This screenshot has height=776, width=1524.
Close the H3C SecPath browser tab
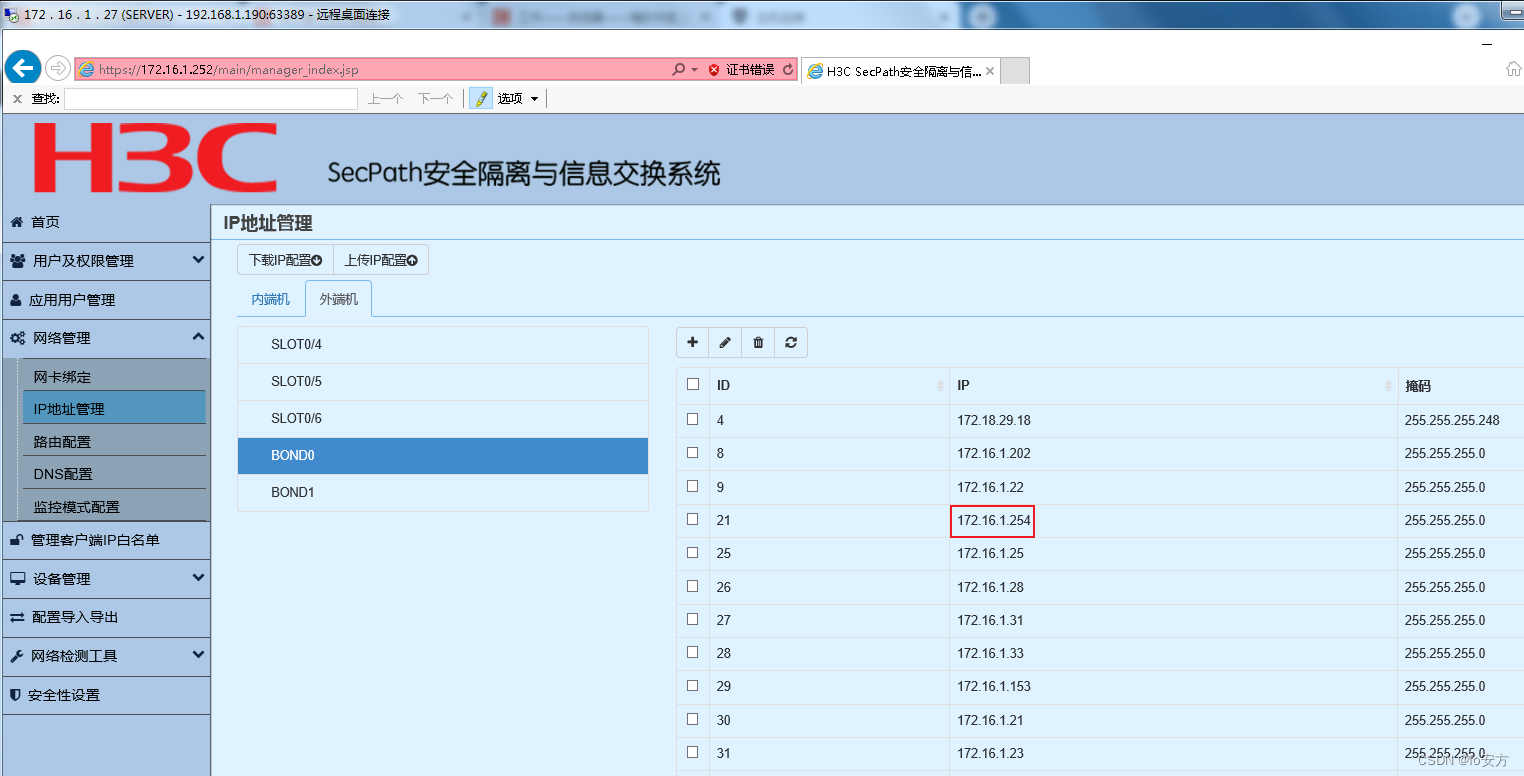[990, 71]
